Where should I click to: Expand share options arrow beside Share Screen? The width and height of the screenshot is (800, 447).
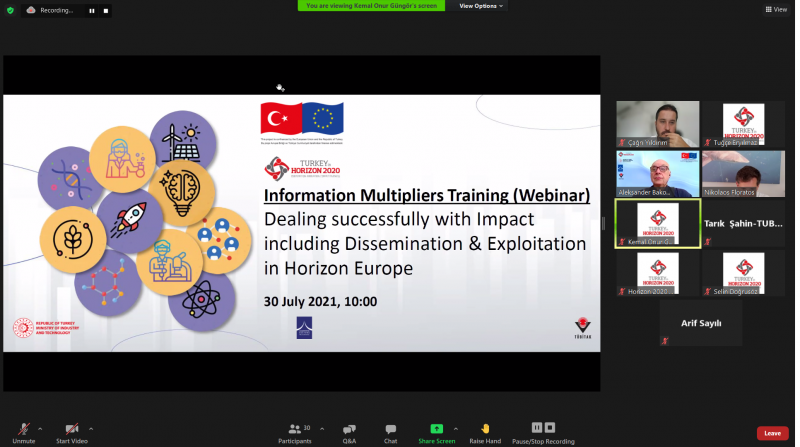coord(456,429)
